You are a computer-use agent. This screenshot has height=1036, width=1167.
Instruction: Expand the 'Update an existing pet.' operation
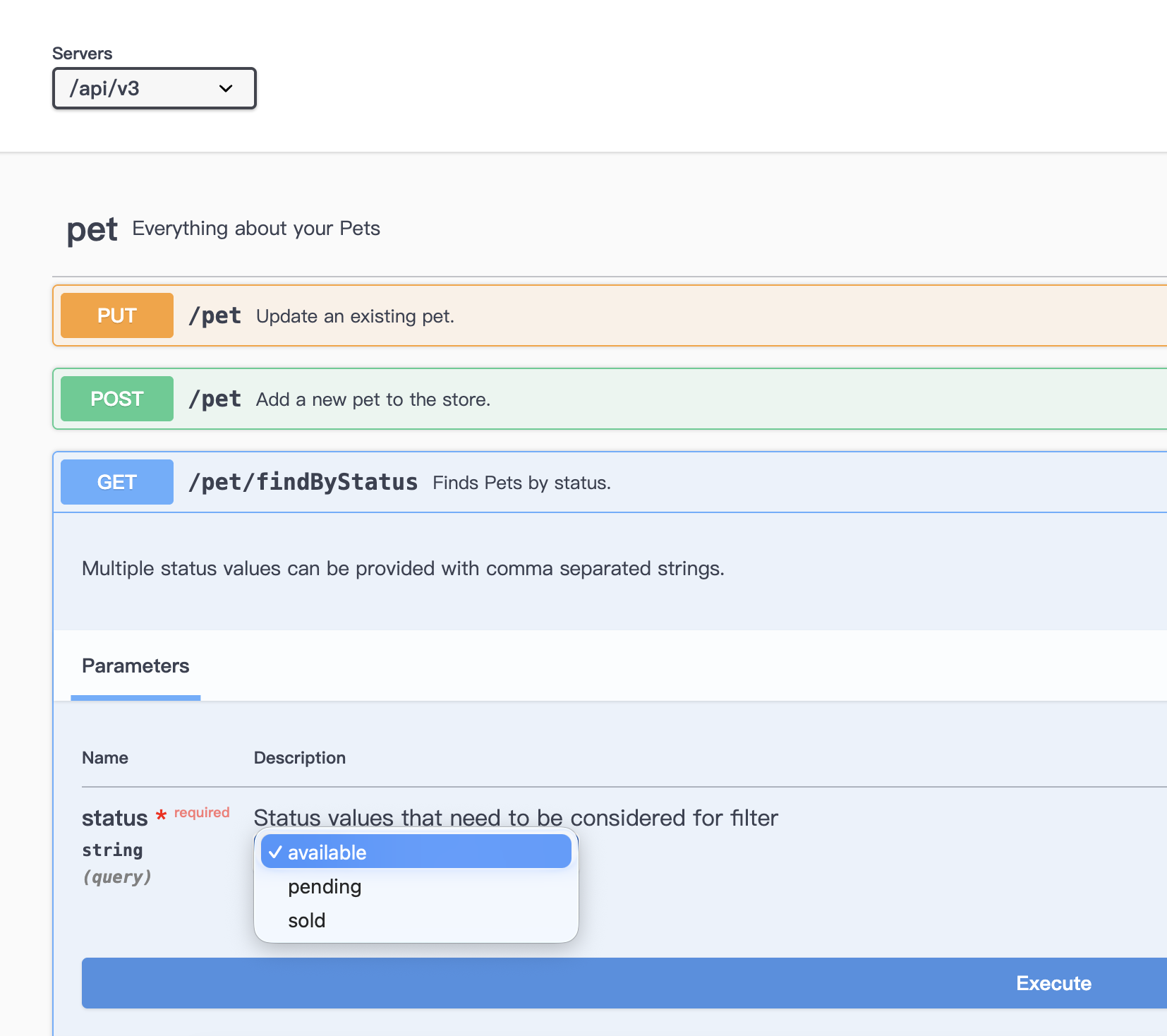pos(355,316)
